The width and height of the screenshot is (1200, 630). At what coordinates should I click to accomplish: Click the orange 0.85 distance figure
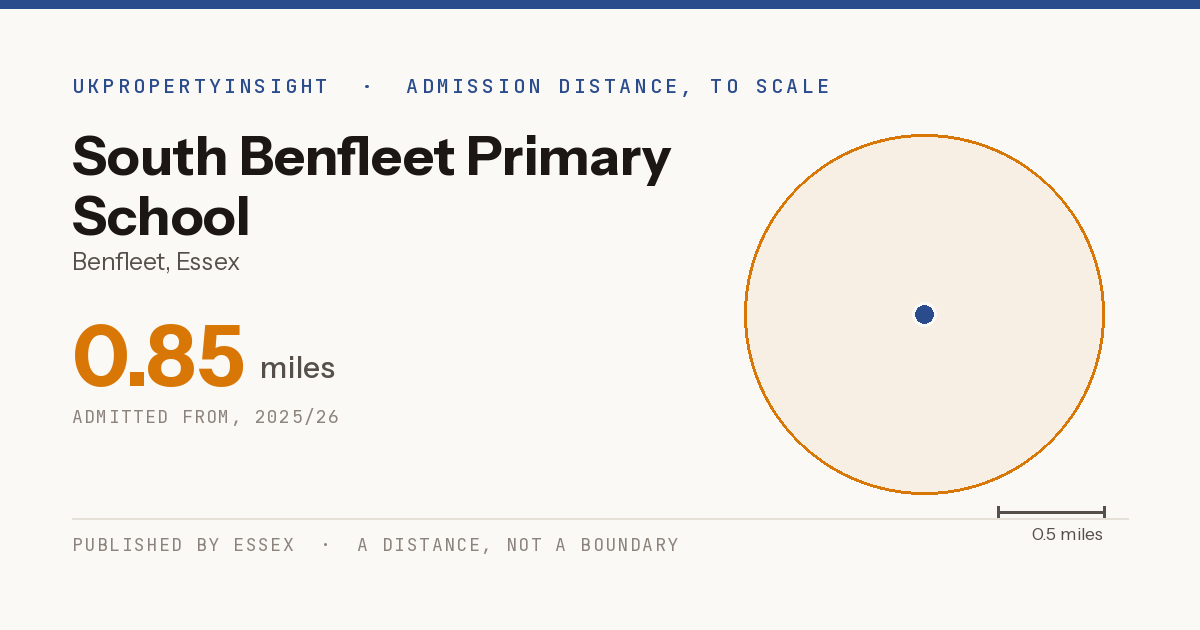[x=158, y=357]
